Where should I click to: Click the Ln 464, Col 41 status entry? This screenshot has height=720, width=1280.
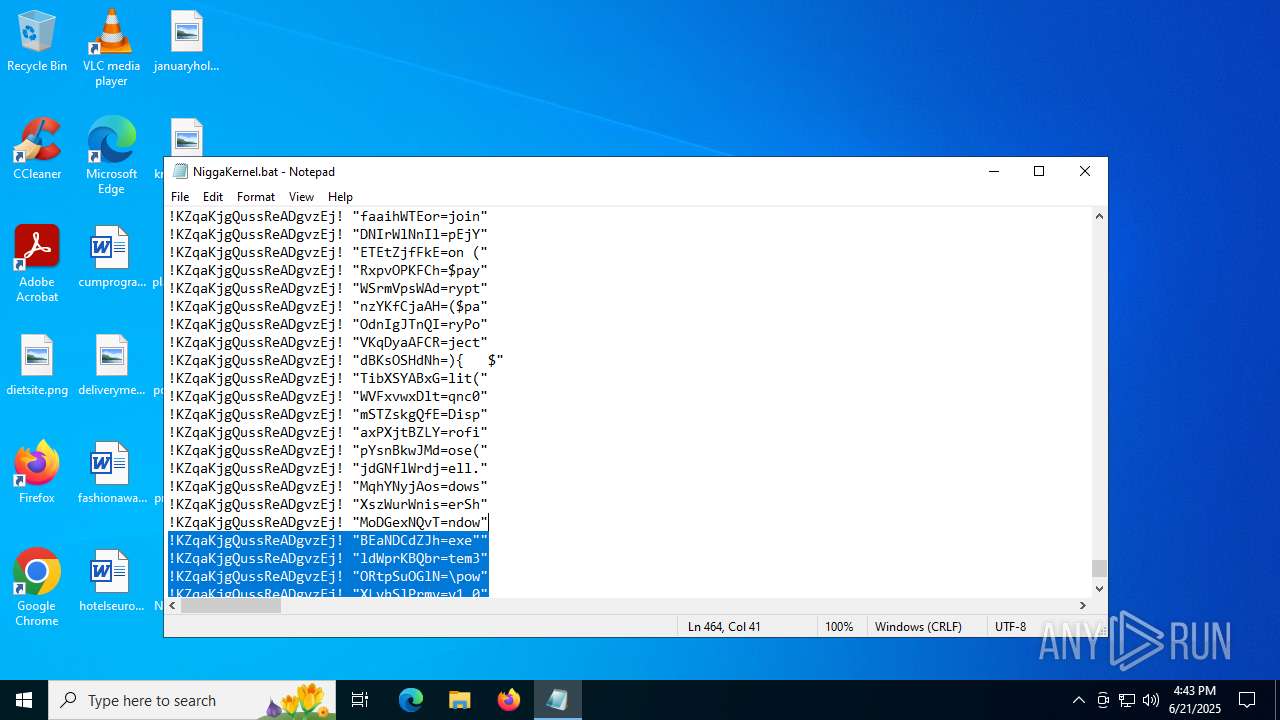(746, 626)
